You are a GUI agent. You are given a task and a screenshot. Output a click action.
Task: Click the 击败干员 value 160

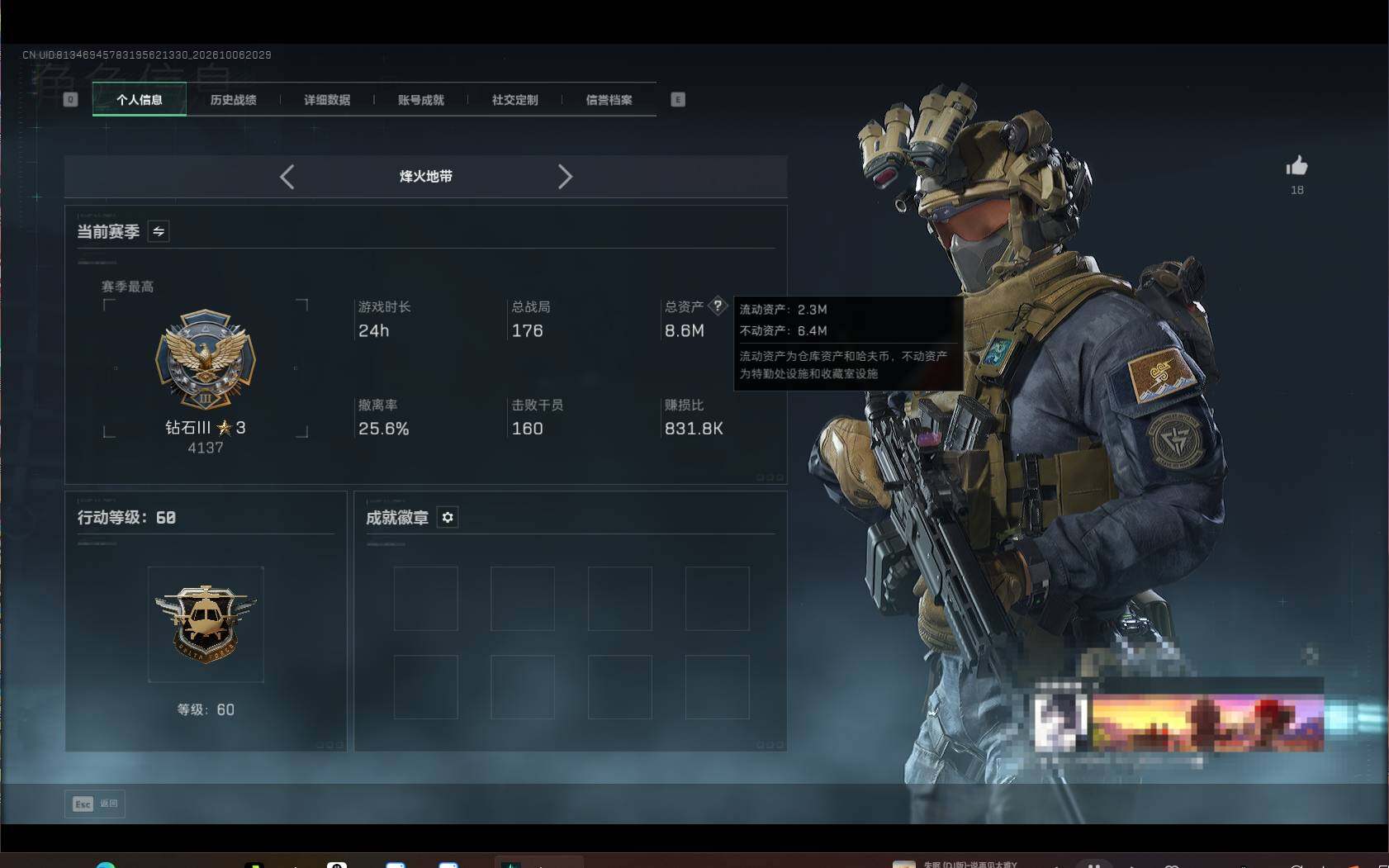coord(527,429)
